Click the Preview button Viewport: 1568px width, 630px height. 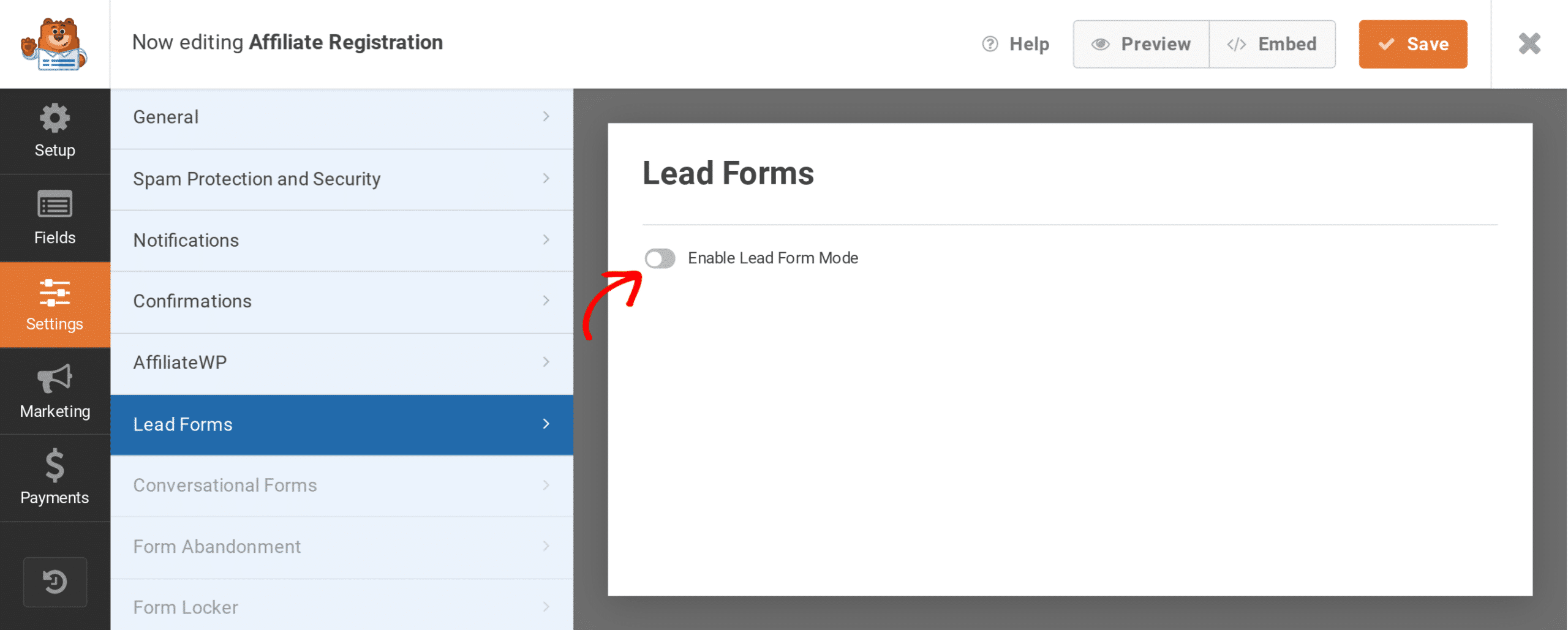tap(1141, 44)
